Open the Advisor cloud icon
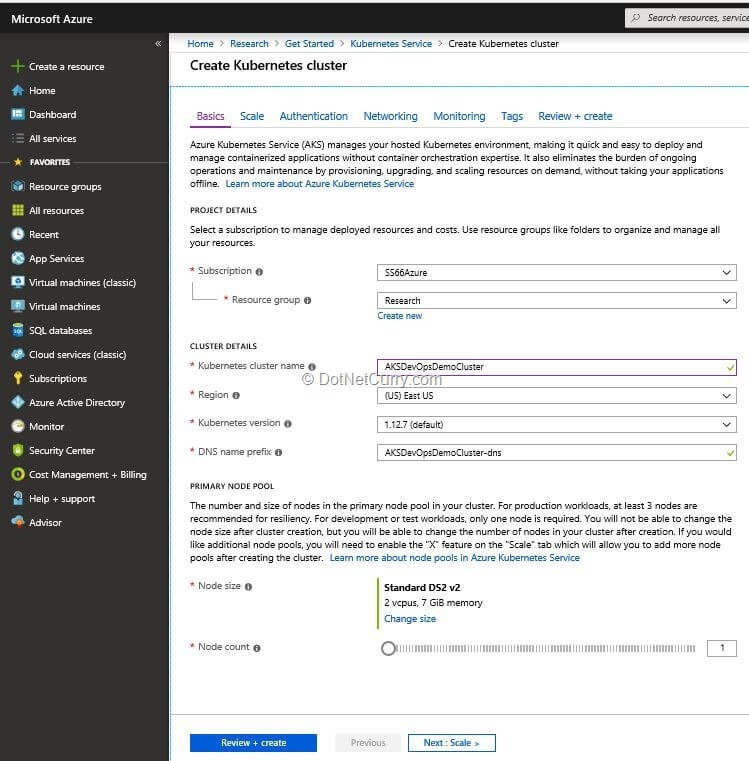Screen dimensions: 749x761 (17, 522)
